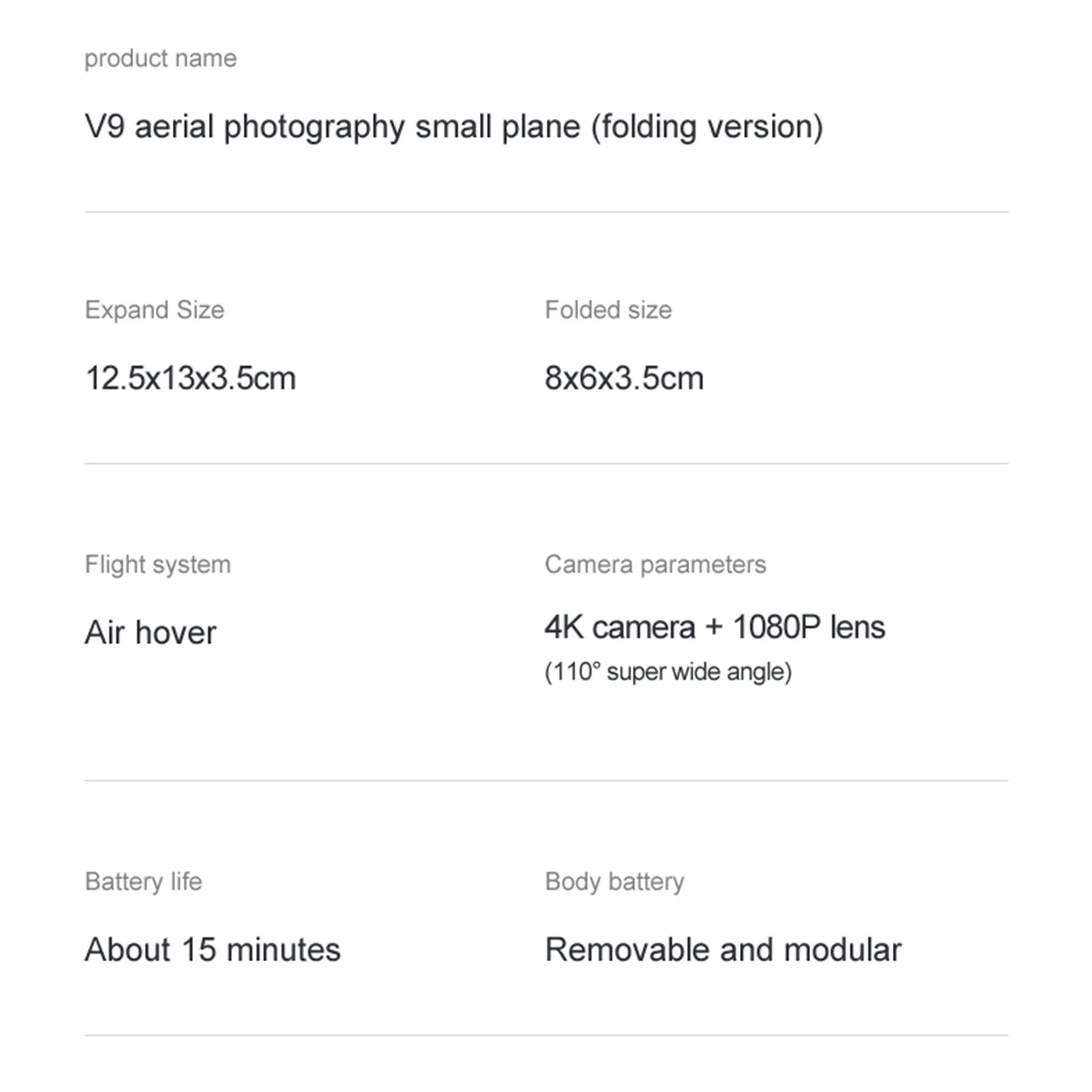Viewport: 1092px width, 1092px height.
Task: Click '4K camera + 1080P lens' text
Action: pos(715,627)
